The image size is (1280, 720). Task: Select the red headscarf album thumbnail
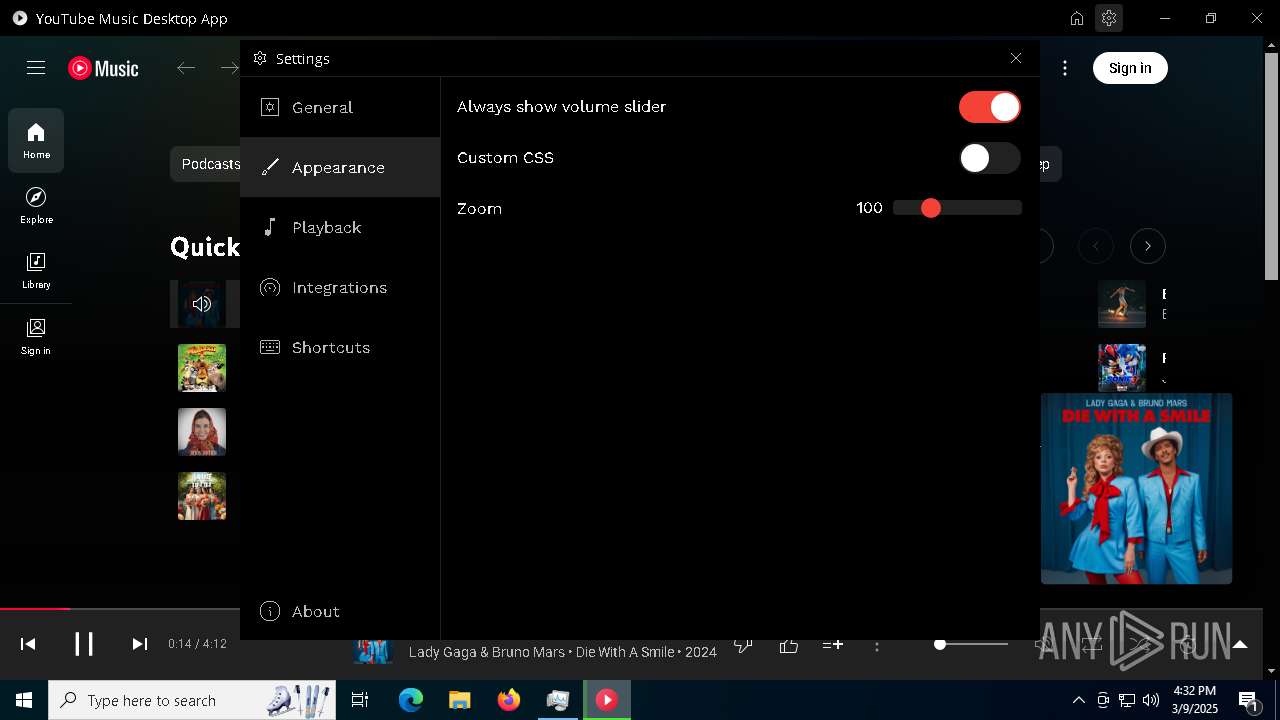(202, 432)
